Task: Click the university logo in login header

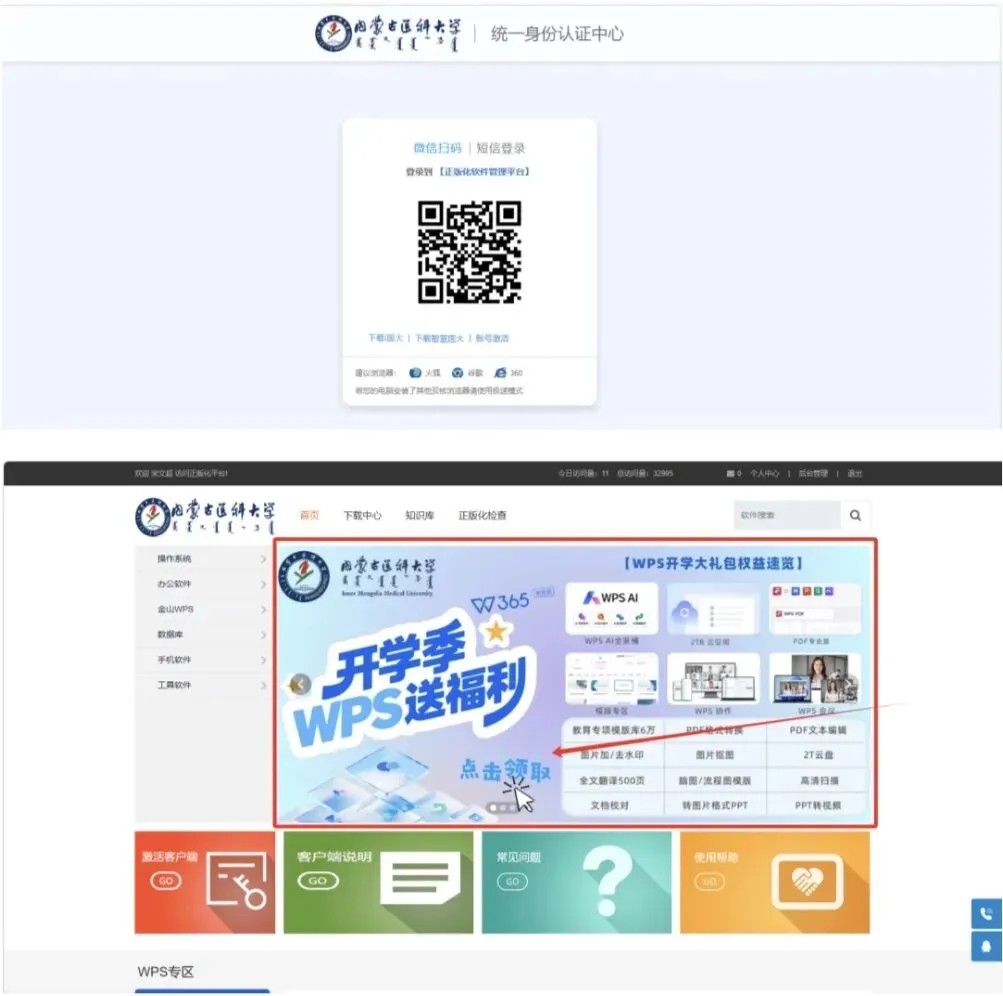Action: click(x=388, y=33)
